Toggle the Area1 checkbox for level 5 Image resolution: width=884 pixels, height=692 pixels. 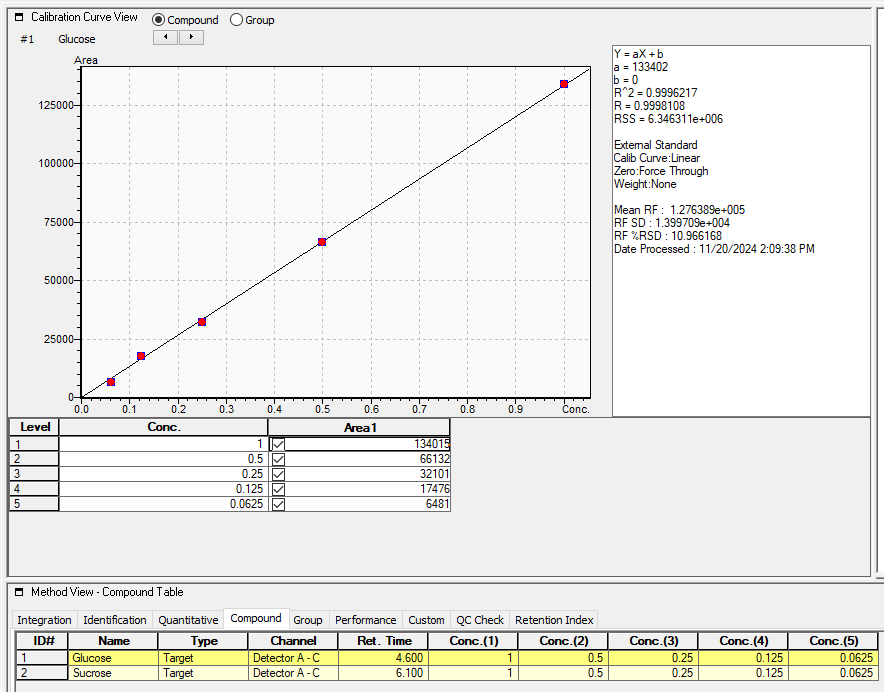click(x=278, y=504)
